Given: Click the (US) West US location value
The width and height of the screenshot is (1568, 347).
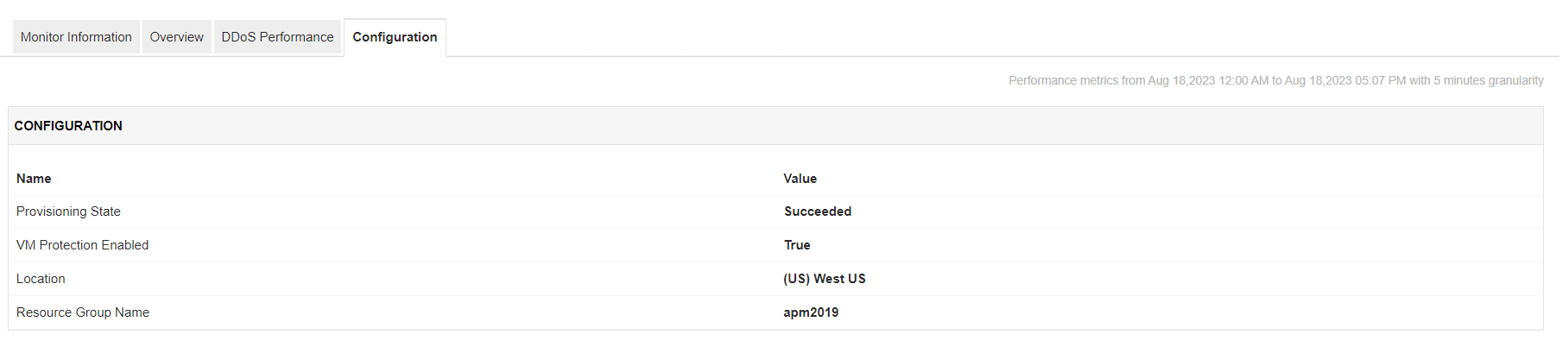Looking at the screenshot, I should [x=824, y=279].
